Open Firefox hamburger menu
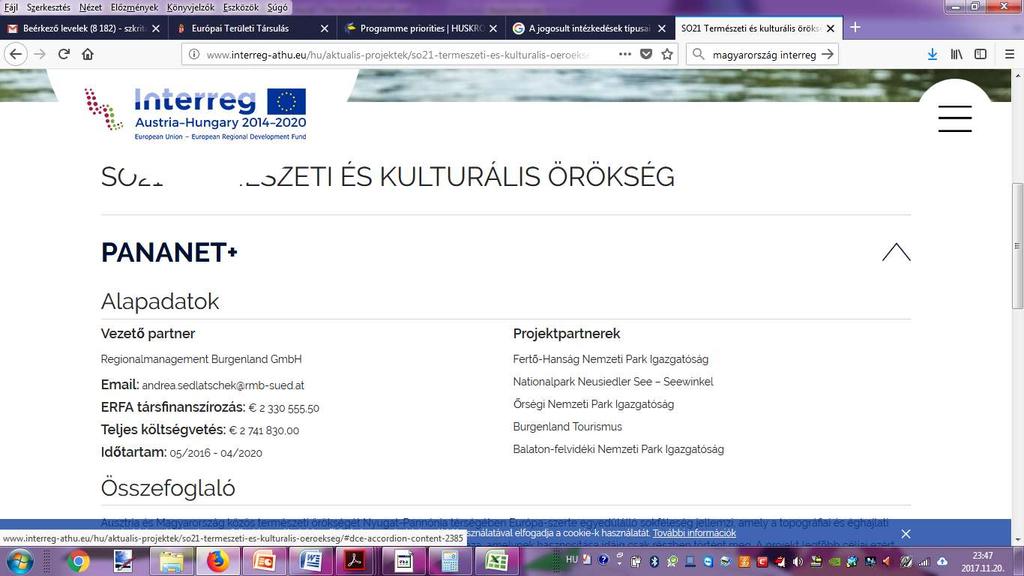This screenshot has width=1024, height=576. [1009, 54]
